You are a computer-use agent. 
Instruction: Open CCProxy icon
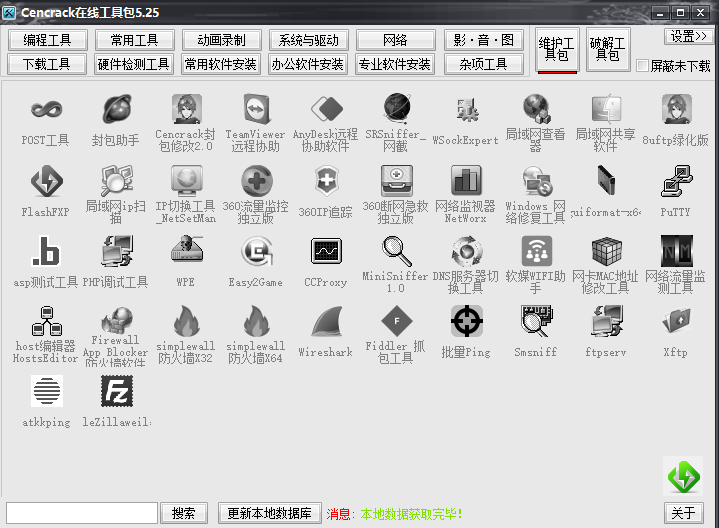[x=326, y=251]
